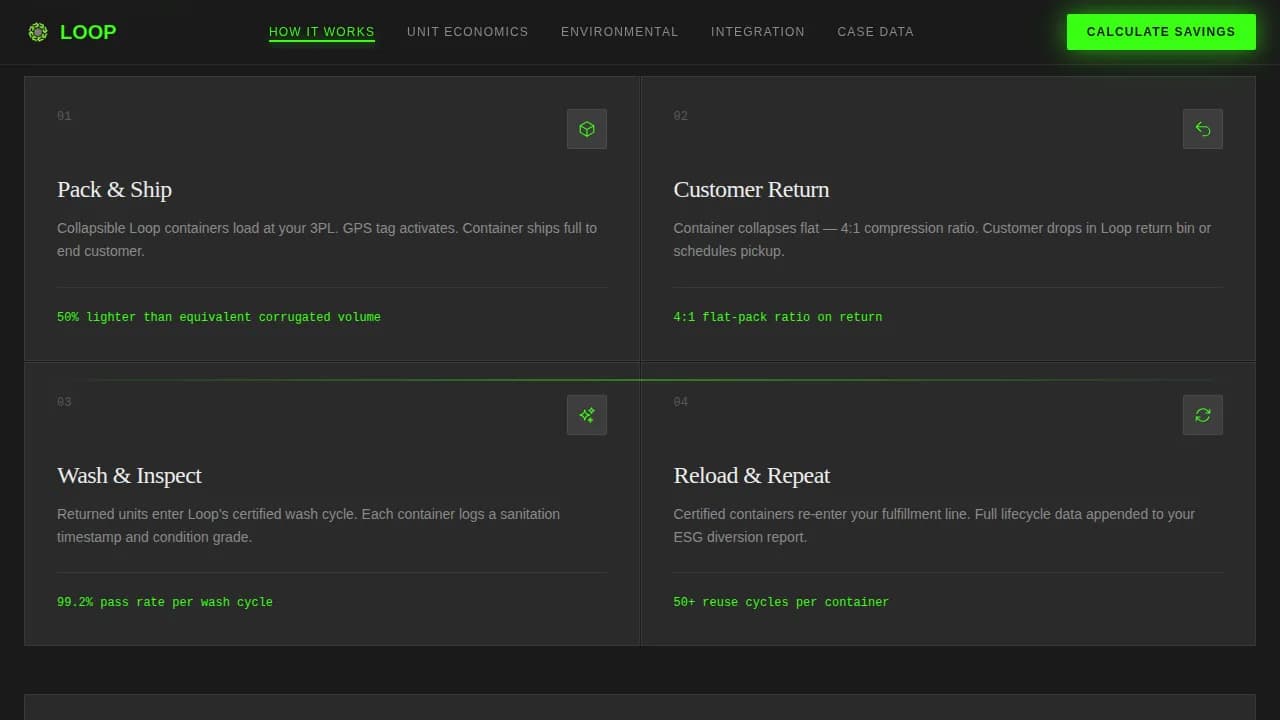
Task: Click the 50+ reuse cycles stat
Action: coord(780,602)
